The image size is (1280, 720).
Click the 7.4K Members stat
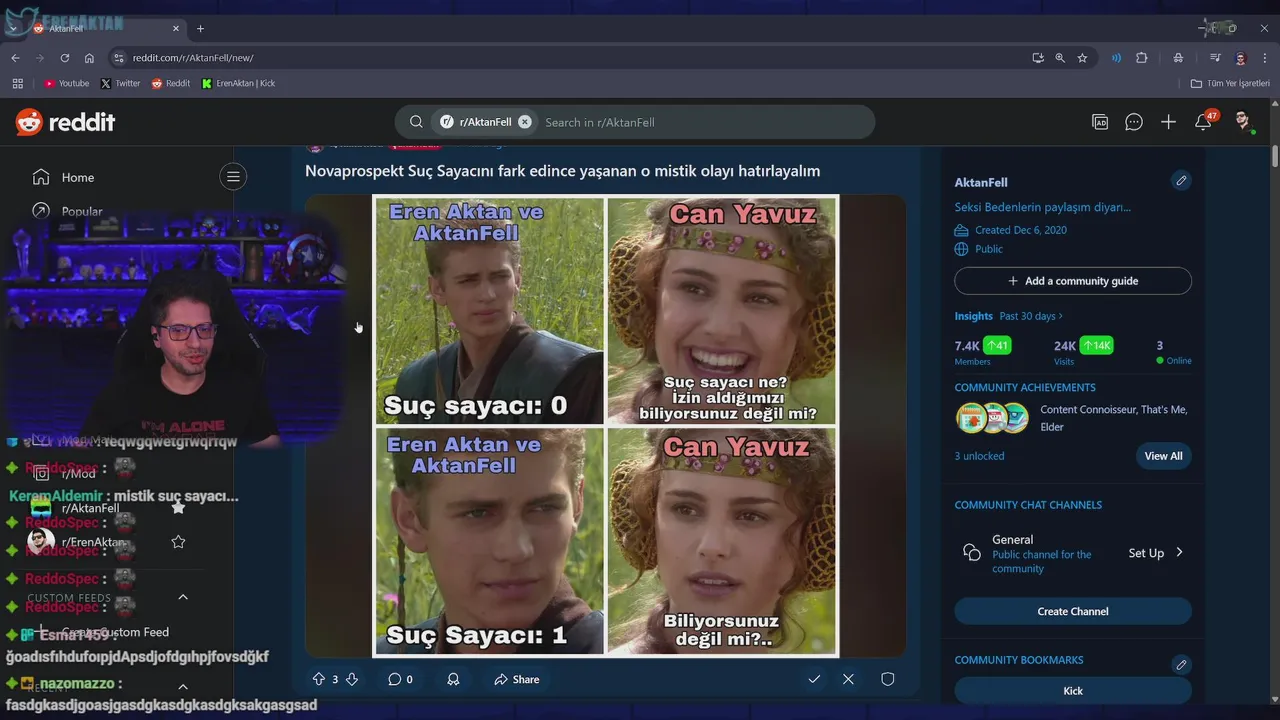point(983,351)
